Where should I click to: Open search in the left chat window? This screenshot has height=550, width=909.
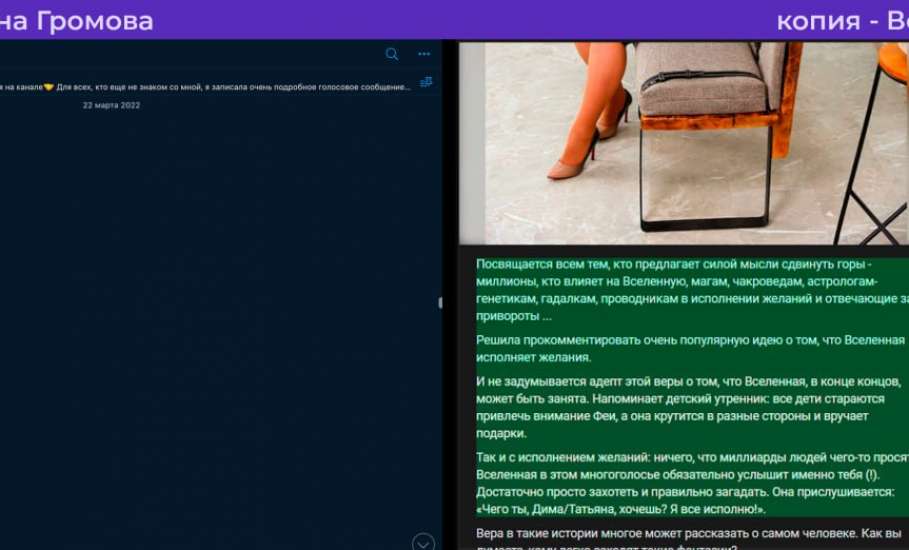392,54
